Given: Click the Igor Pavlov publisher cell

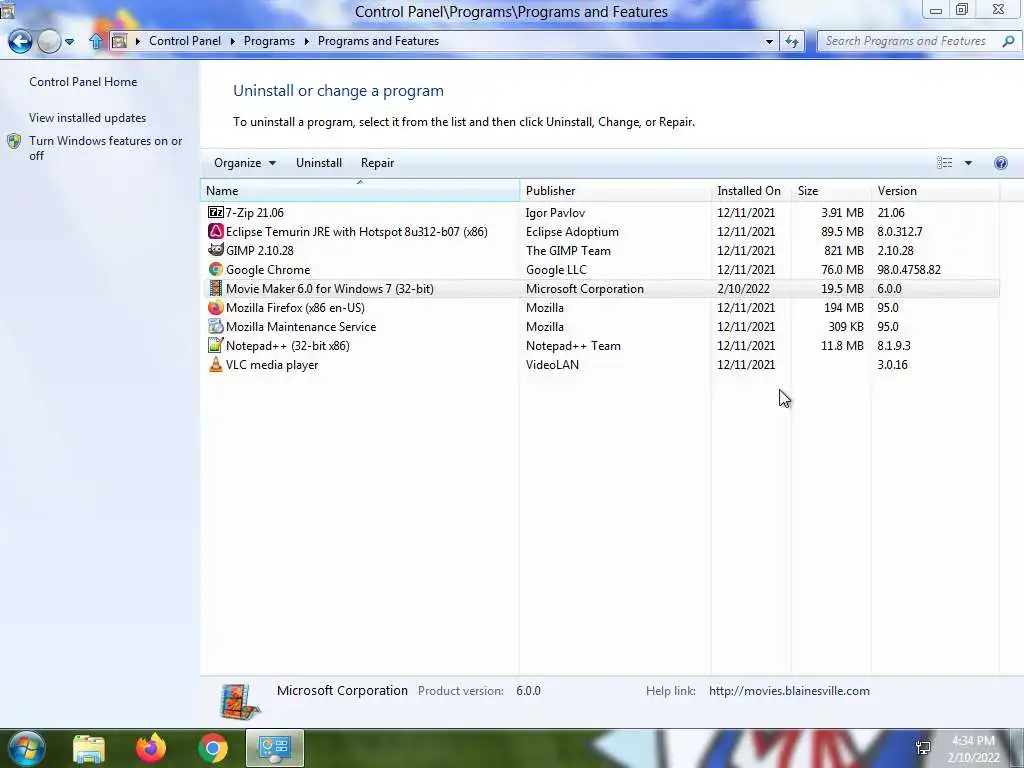Looking at the screenshot, I should (555, 213).
